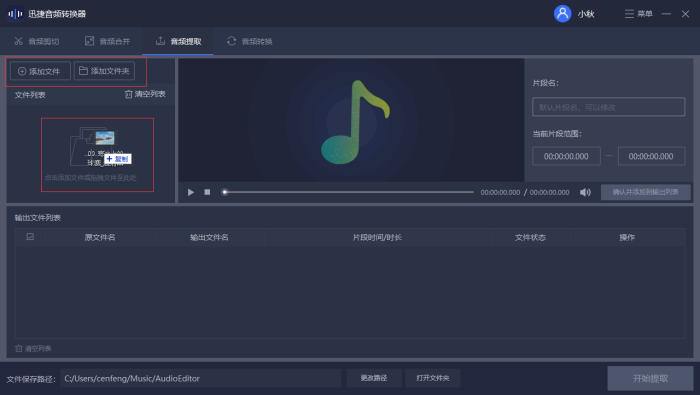This screenshot has width=700, height=395.
Task: Click the segment start time field
Action: [x=566, y=156]
